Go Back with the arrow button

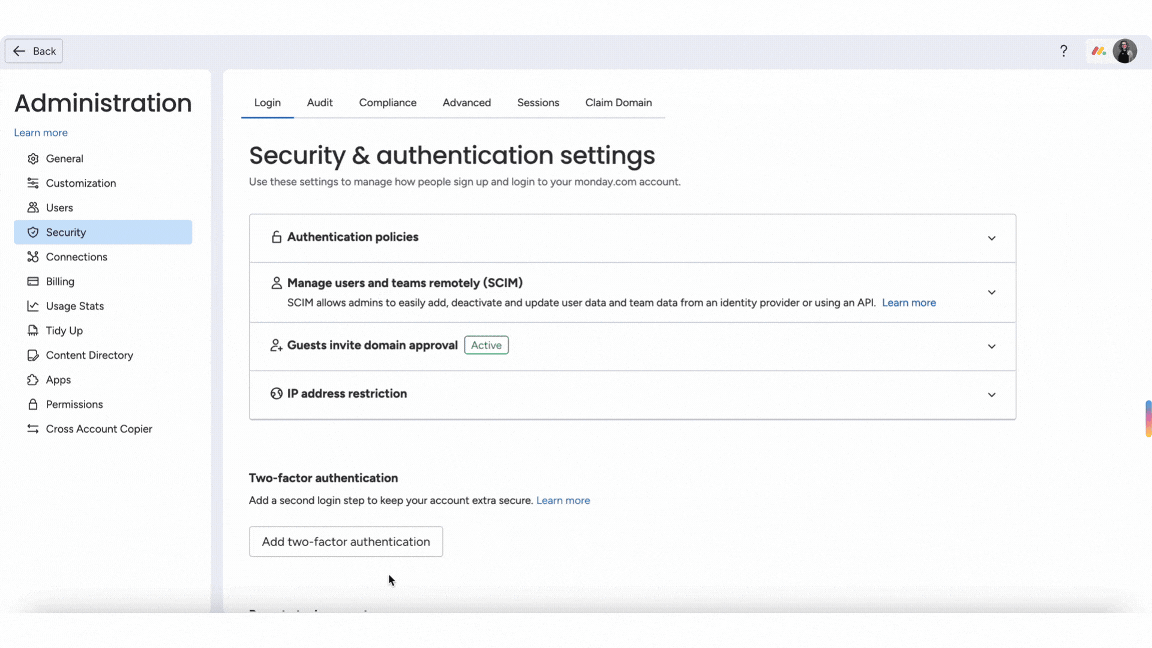[34, 51]
